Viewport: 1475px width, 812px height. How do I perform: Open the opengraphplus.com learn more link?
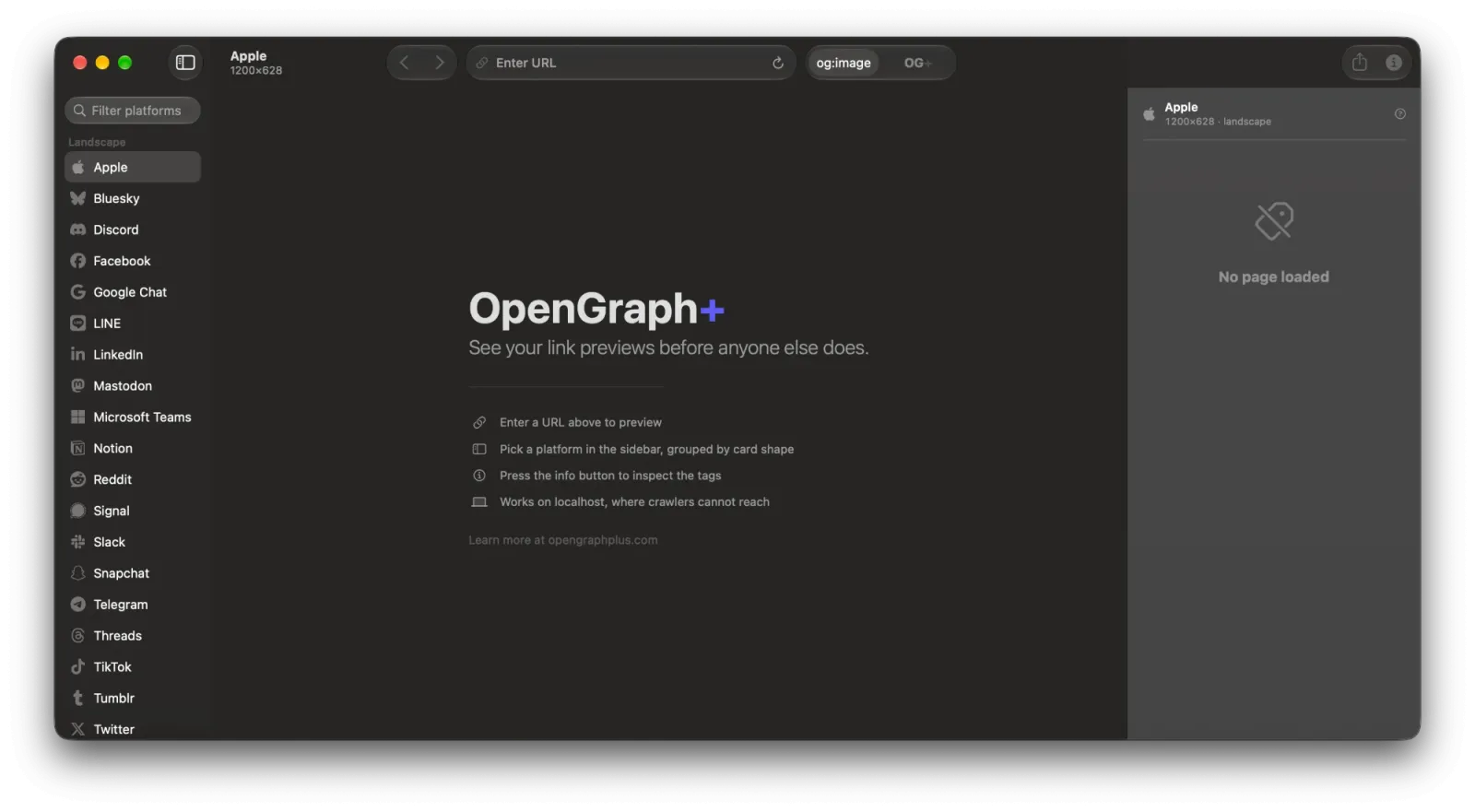pos(563,540)
